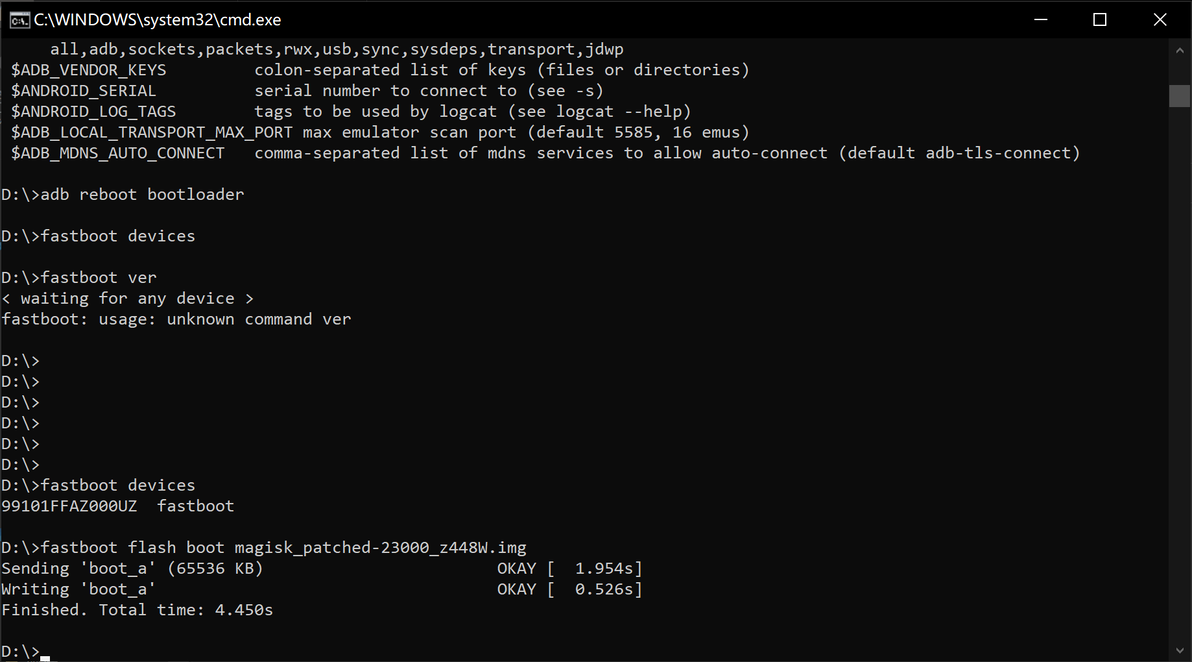Click the $ADB_MDNS_AUTO_CONNECT variable name
1192x662 pixels.
coord(118,153)
